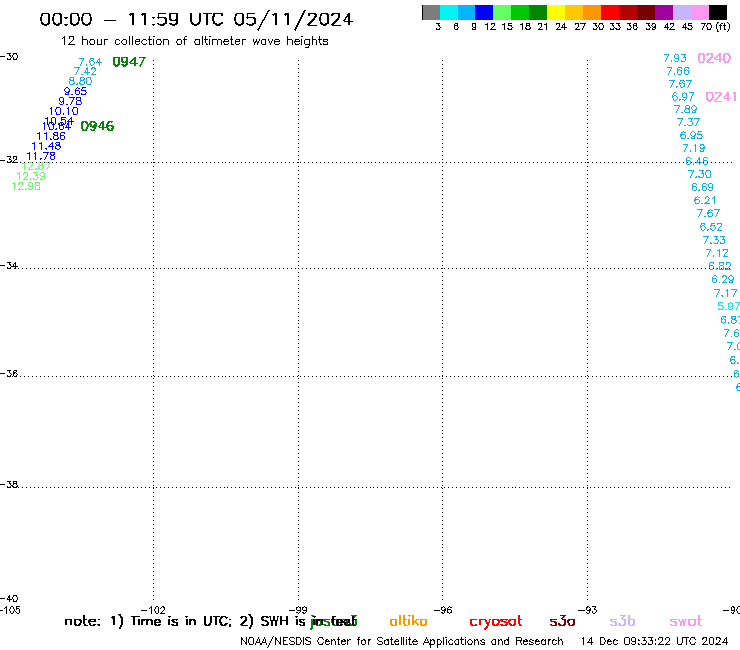Choose the pink swatch in the color bar

tap(700, 12)
